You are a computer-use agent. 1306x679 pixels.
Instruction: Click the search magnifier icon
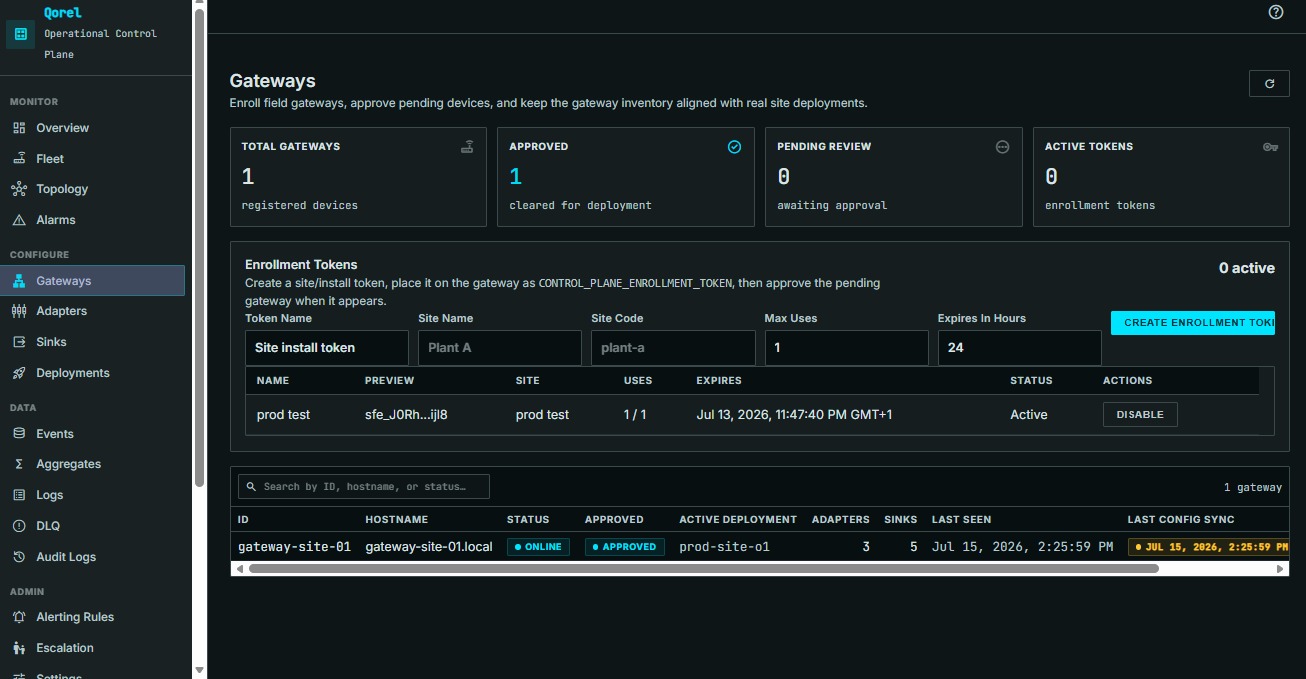coord(252,487)
